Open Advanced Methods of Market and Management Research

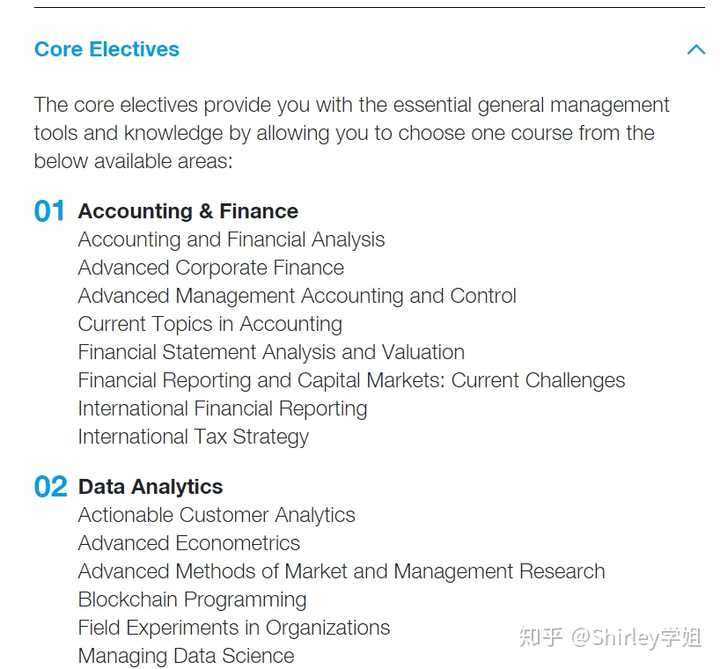tap(342, 572)
